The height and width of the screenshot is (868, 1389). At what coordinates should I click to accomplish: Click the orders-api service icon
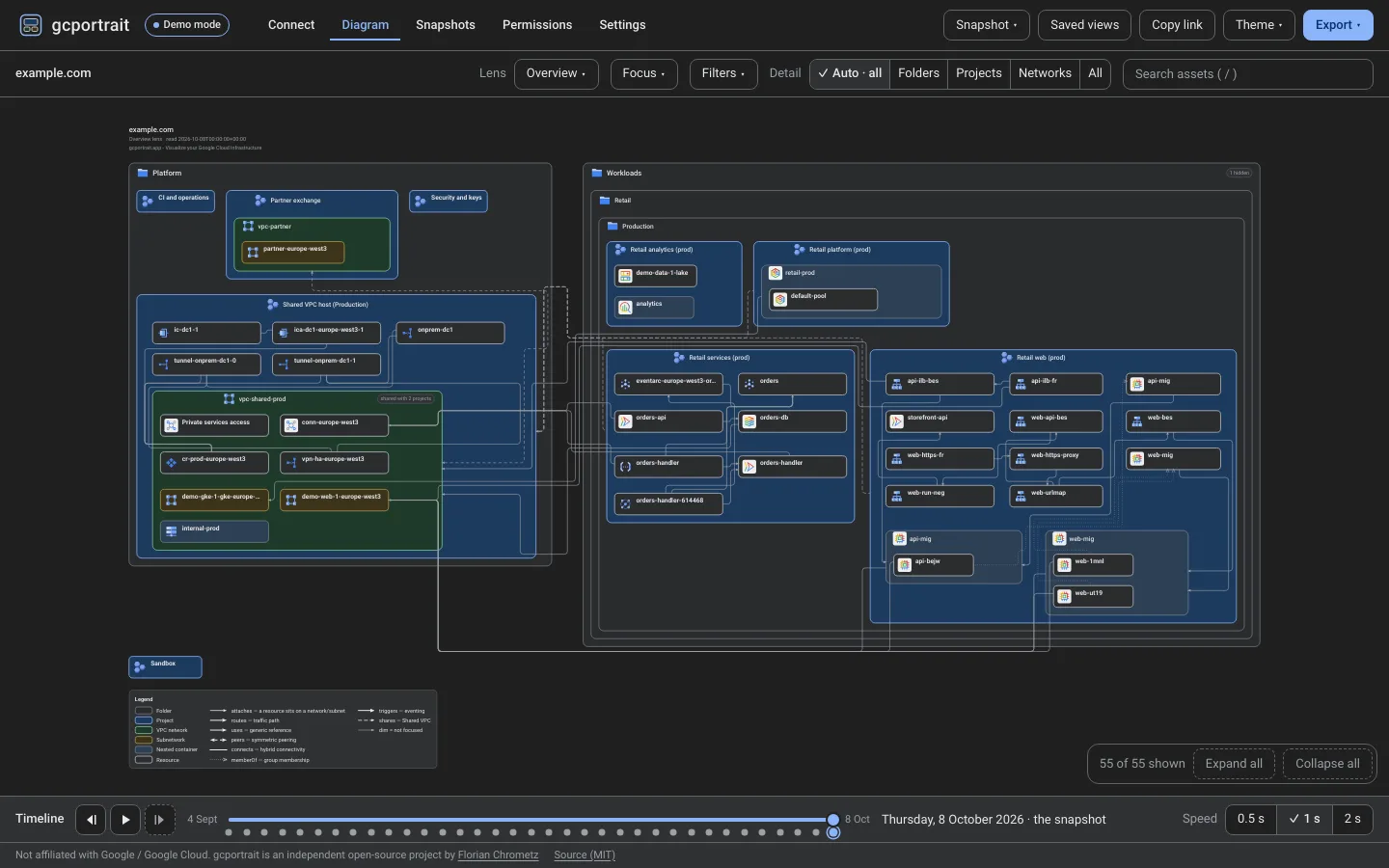pos(625,421)
